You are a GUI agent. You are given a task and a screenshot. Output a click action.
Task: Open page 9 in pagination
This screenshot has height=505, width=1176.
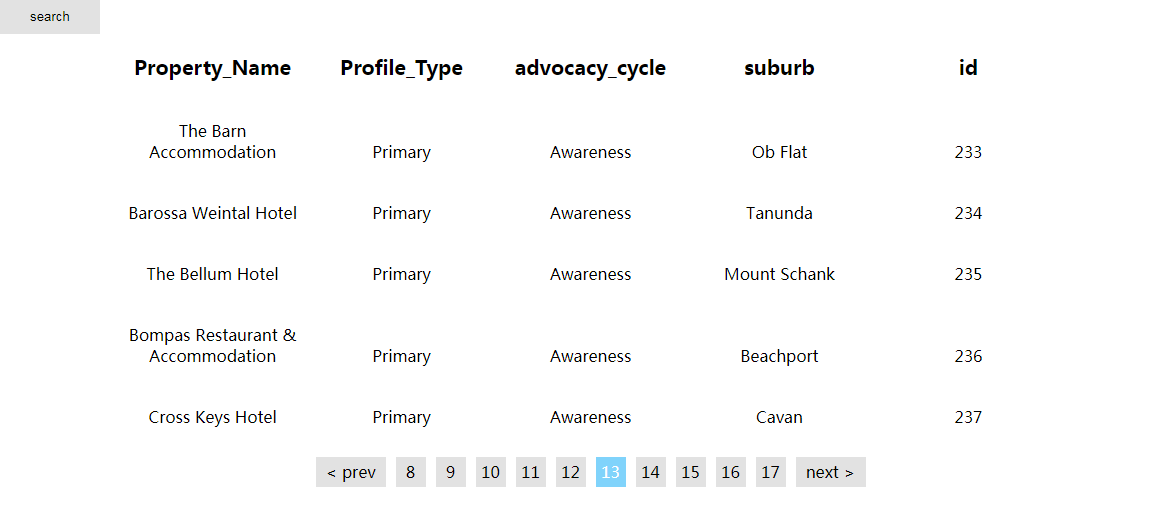point(451,472)
